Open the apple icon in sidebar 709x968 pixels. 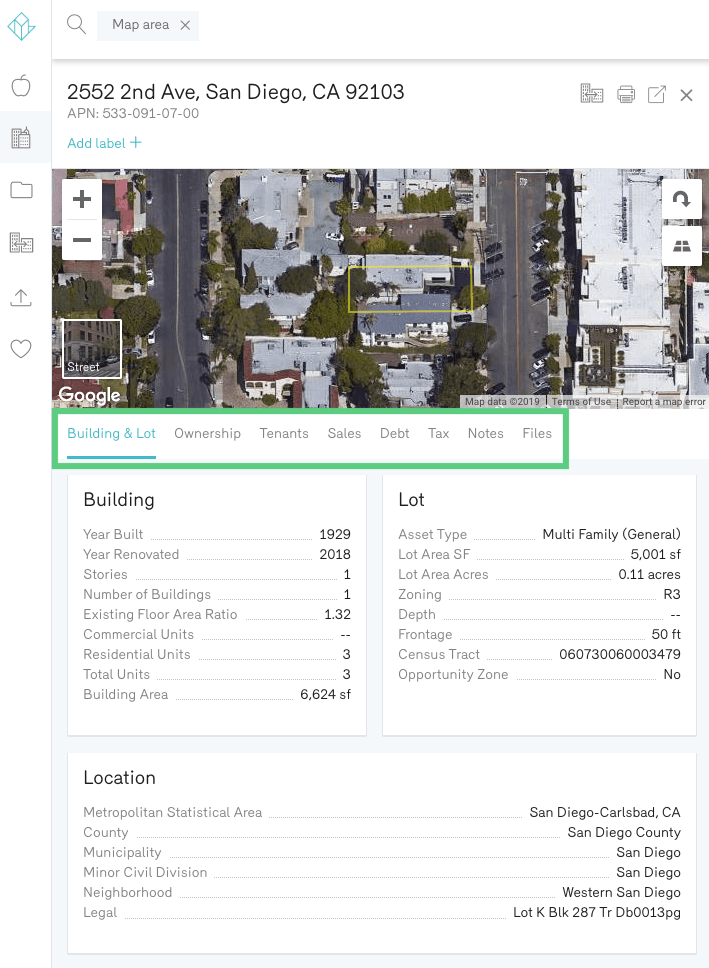click(21, 86)
